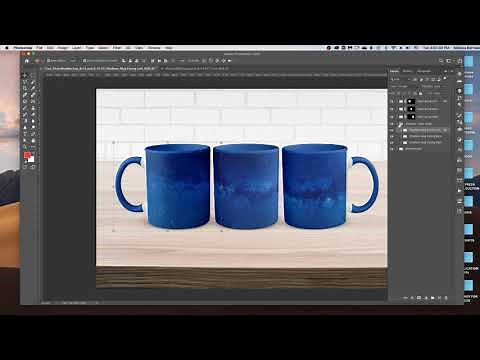This screenshot has height=360, width=480.
Task: Switch to the second document tab
Action: [x=197, y=68]
